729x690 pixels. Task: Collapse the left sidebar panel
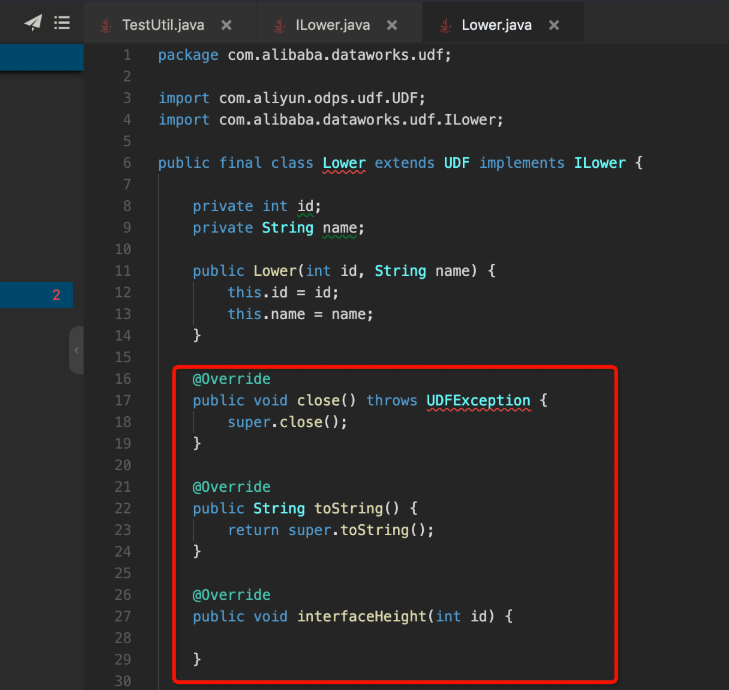click(77, 350)
